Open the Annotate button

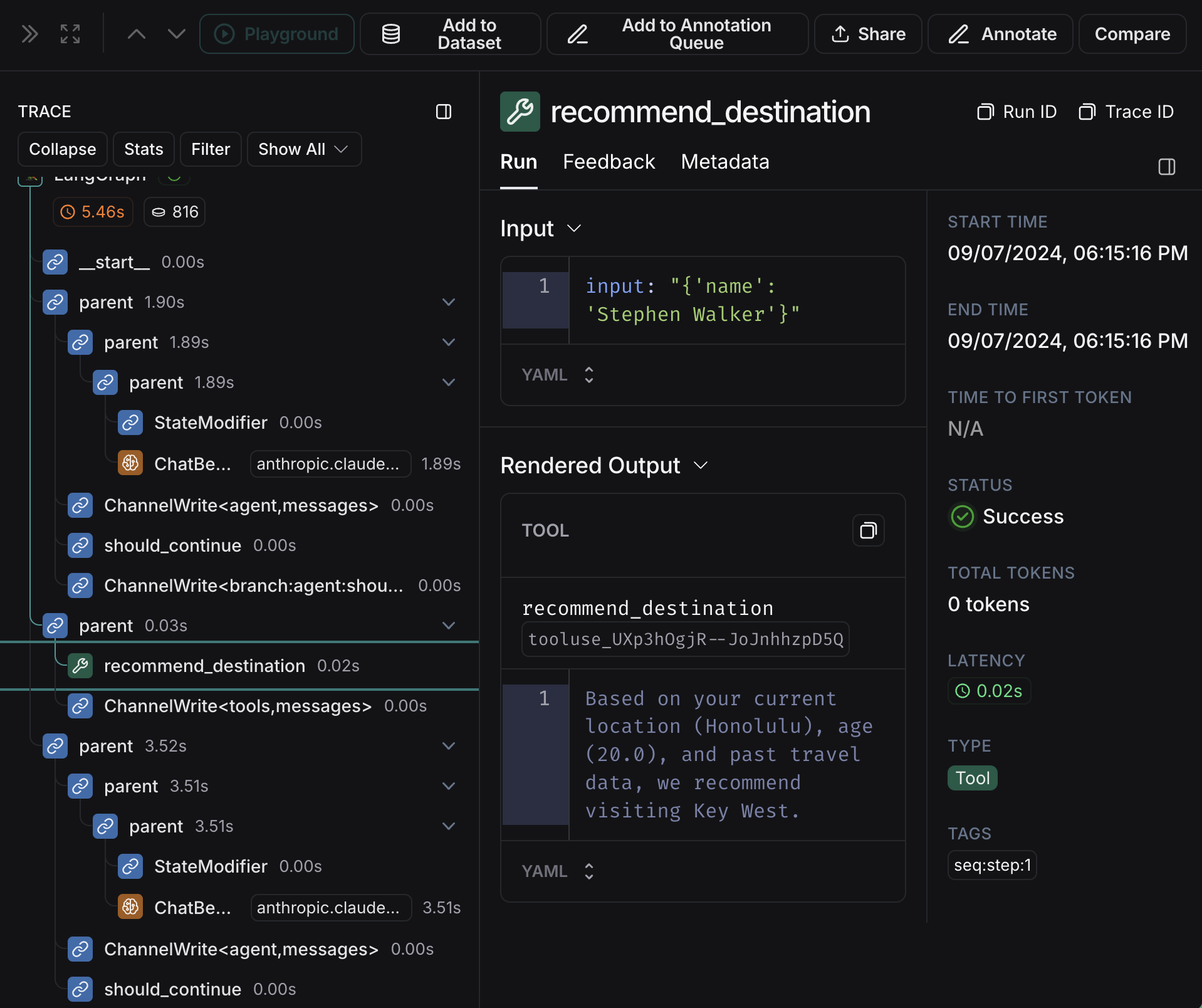(1000, 34)
